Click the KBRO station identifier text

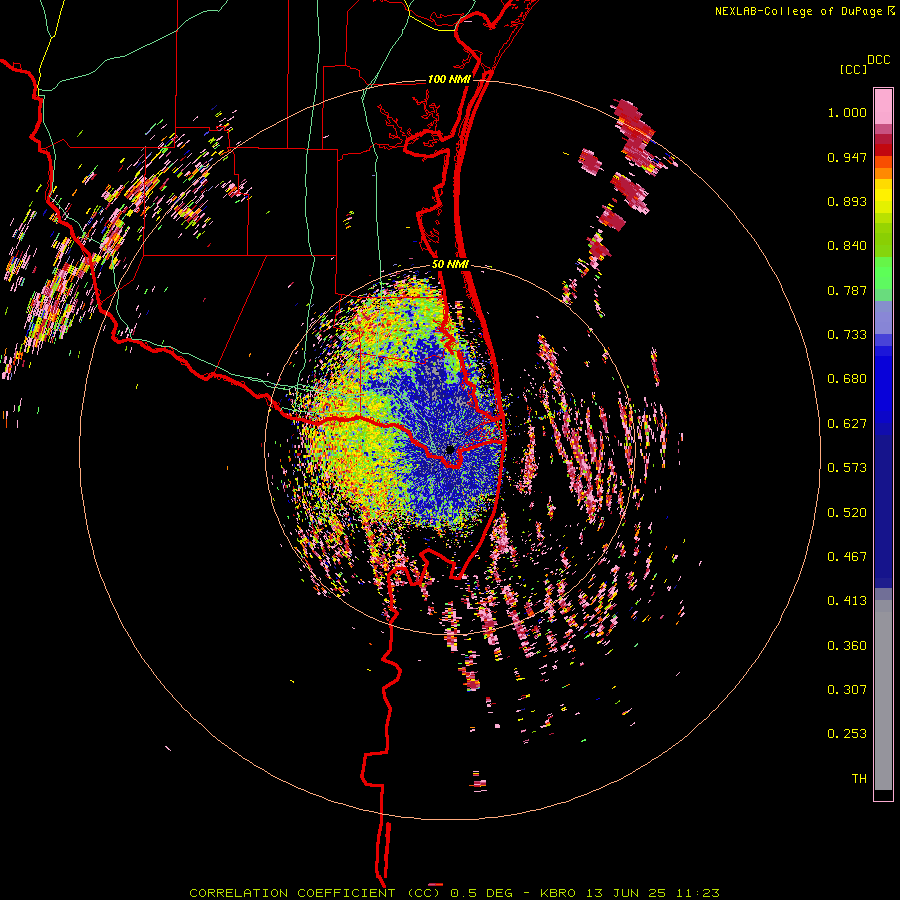click(558, 893)
